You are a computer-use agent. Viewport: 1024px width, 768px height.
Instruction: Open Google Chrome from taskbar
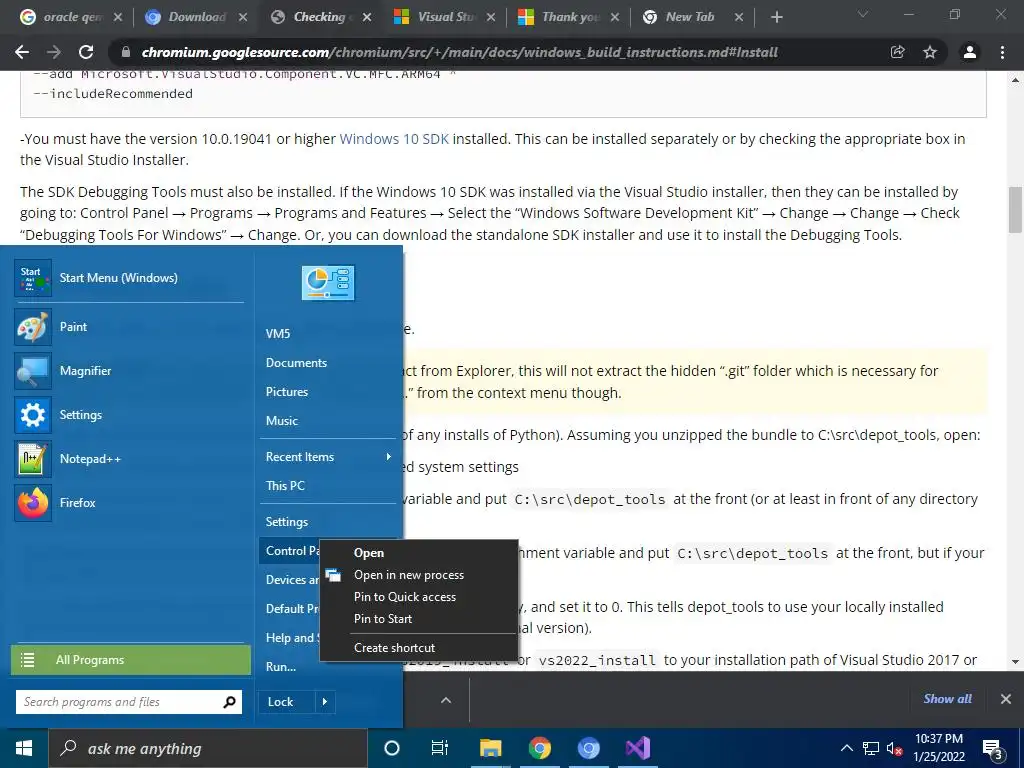pyautogui.click(x=539, y=748)
